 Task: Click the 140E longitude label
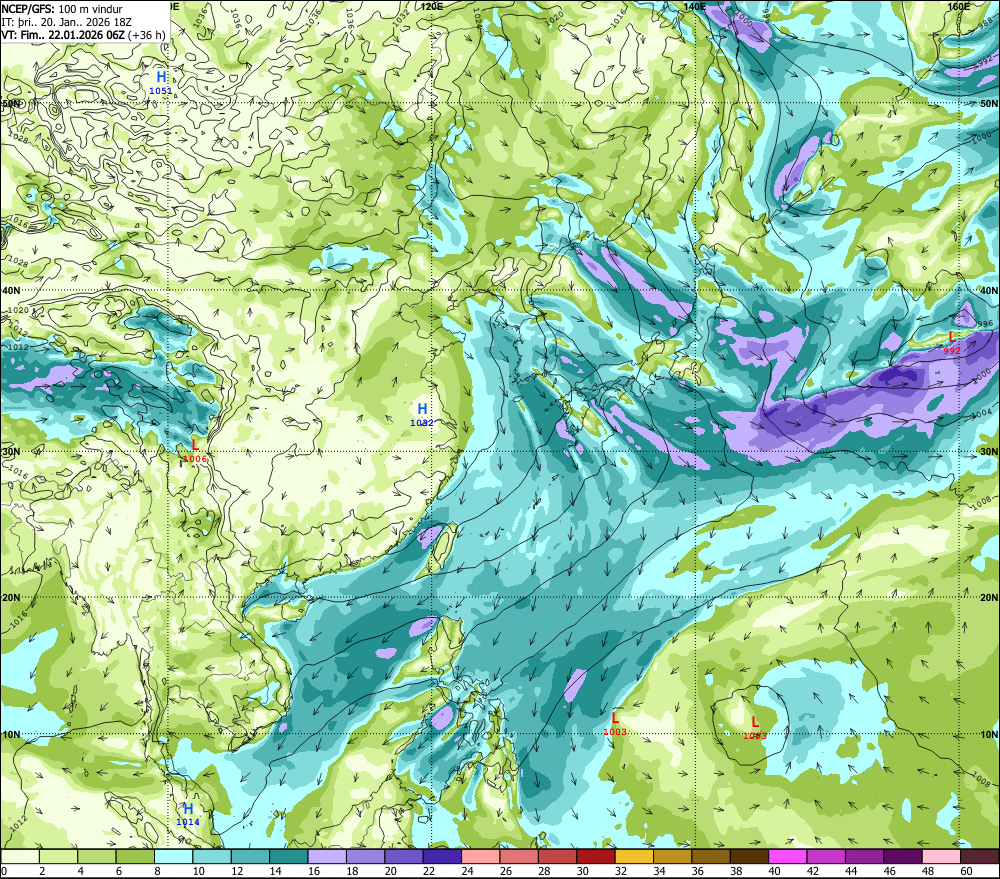tap(695, 6)
